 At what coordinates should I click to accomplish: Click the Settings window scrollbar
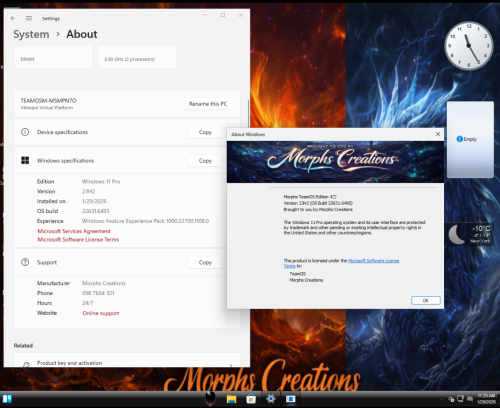pyautogui.click(x=248, y=115)
